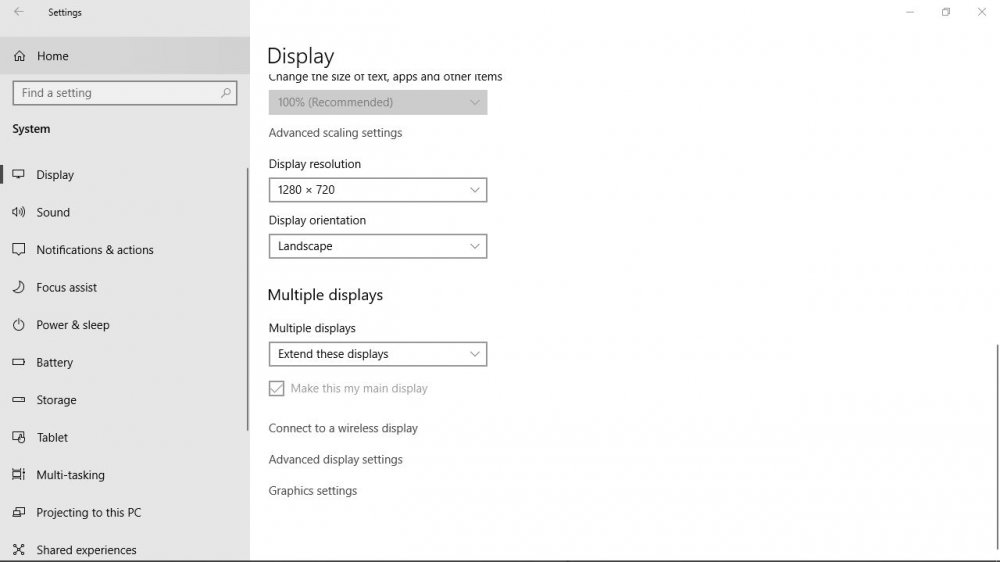This screenshot has width=1000, height=562.
Task: Open the Tablet settings page
Action: (x=52, y=438)
